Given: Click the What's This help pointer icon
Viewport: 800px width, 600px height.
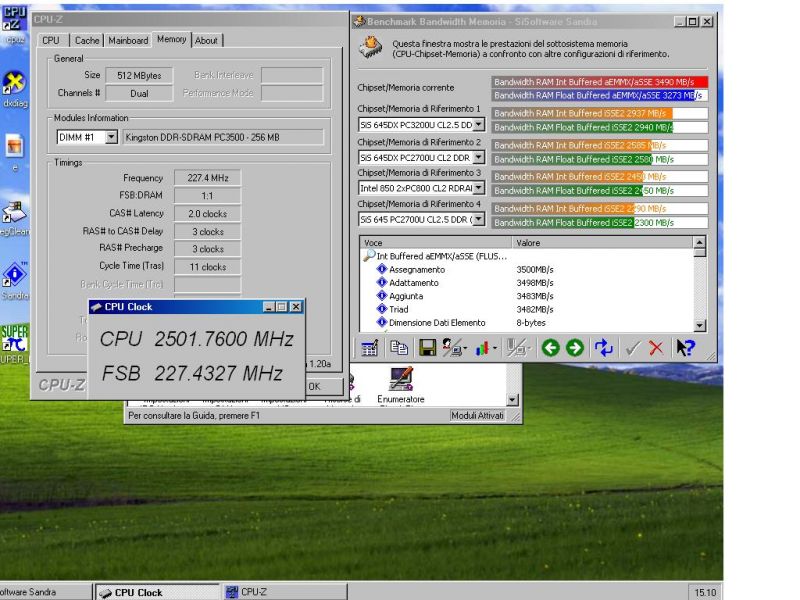Looking at the screenshot, I should click(685, 348).
